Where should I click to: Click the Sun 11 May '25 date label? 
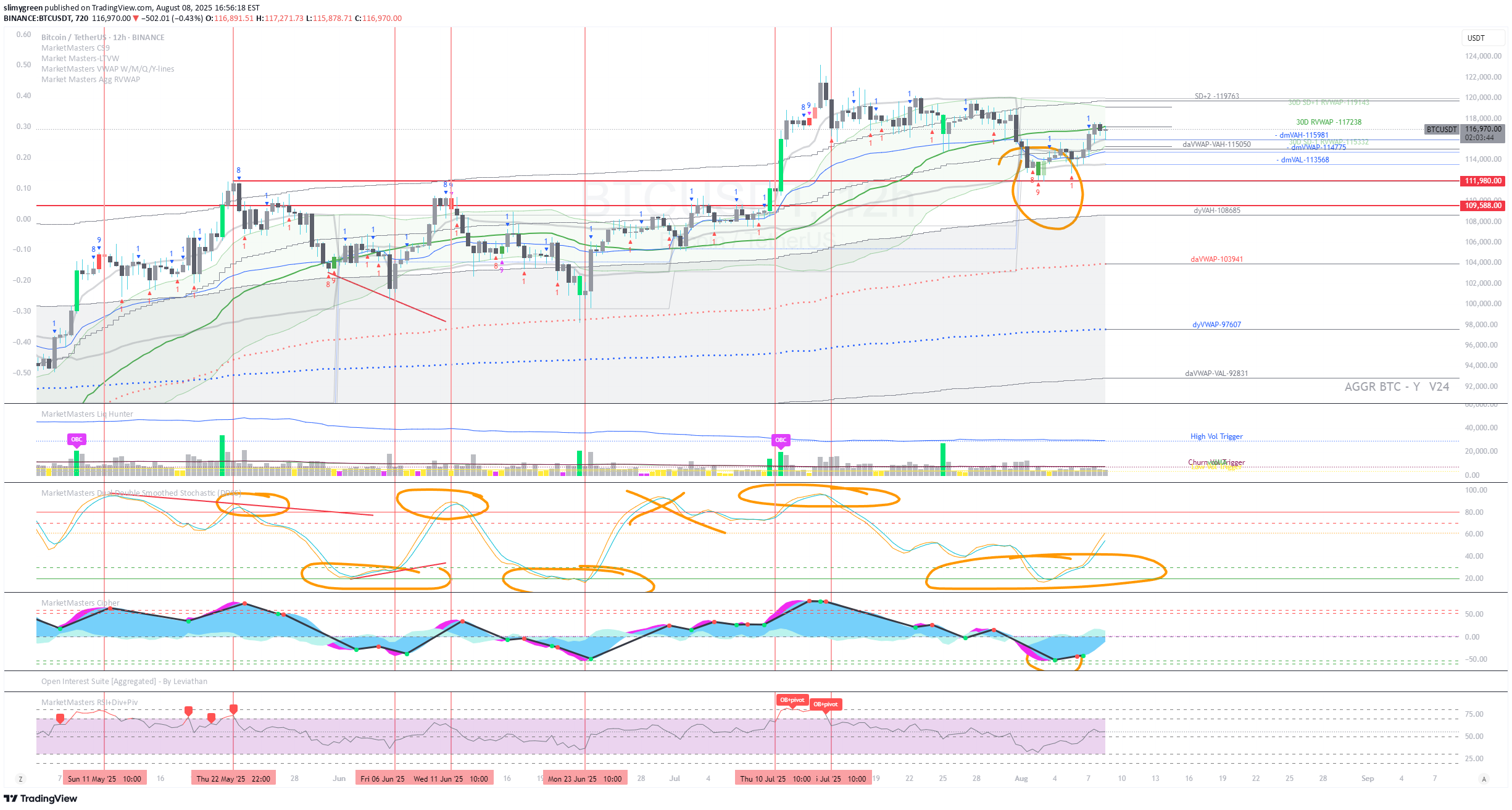point(104,779)
